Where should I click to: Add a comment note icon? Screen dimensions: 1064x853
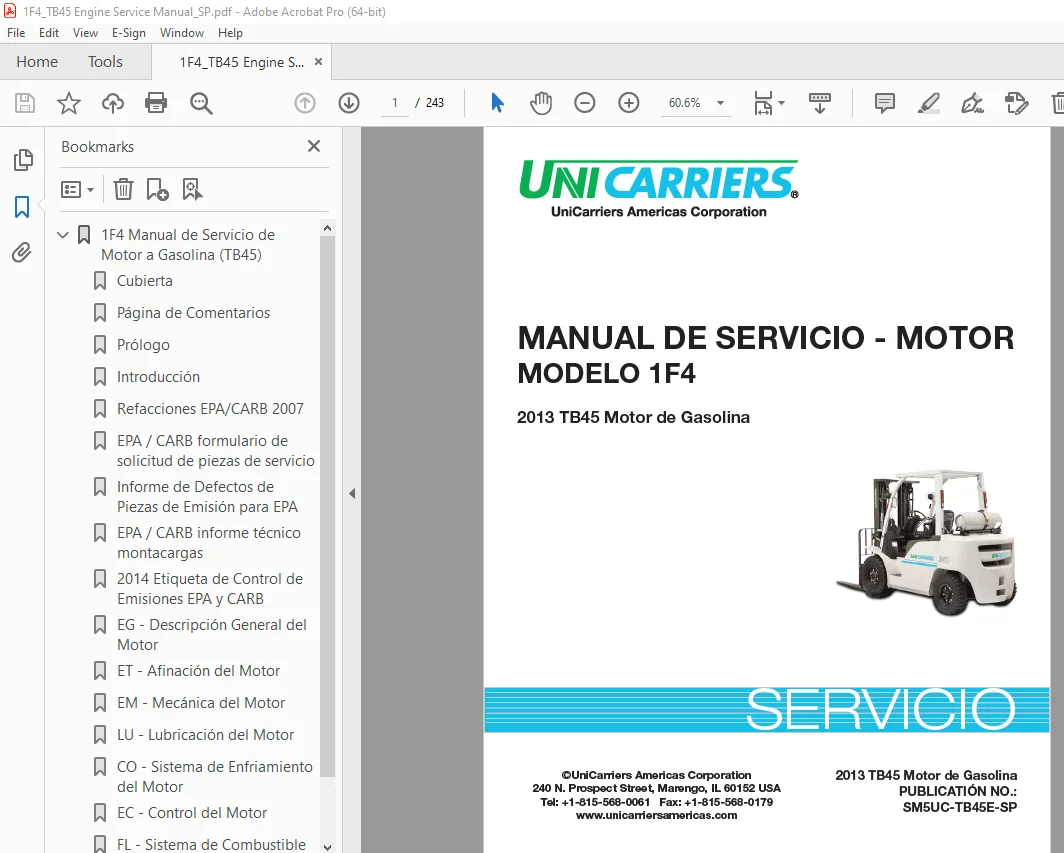884,103
